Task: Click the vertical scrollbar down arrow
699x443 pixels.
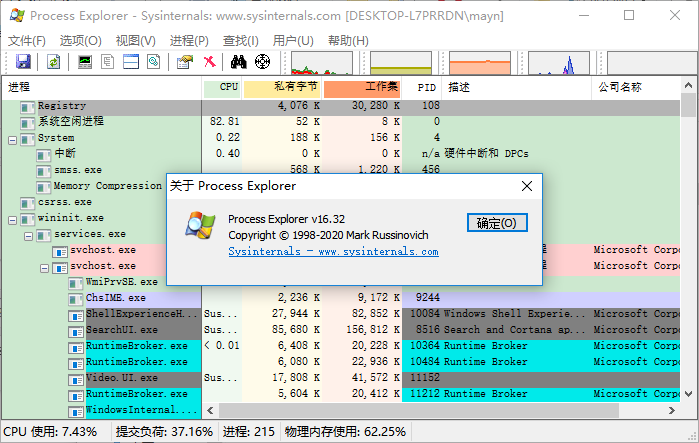Action: [x=688, y=394]
